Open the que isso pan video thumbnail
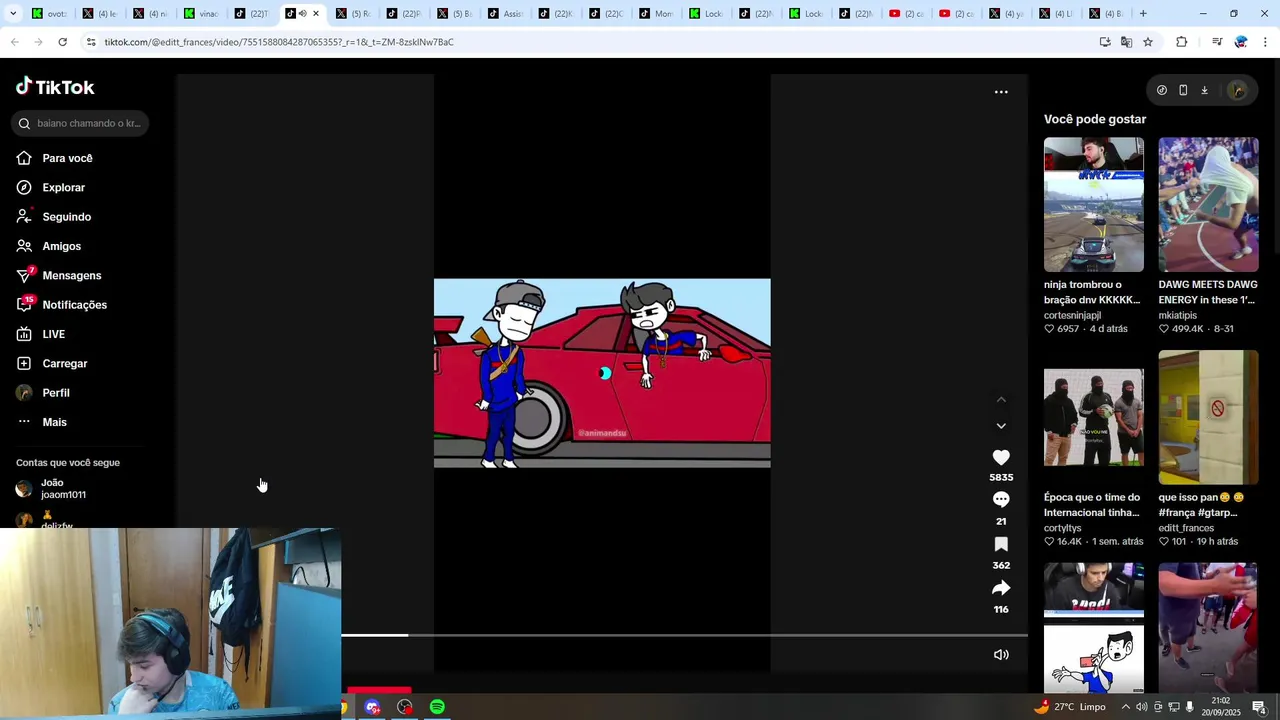 pos(1208,418)
